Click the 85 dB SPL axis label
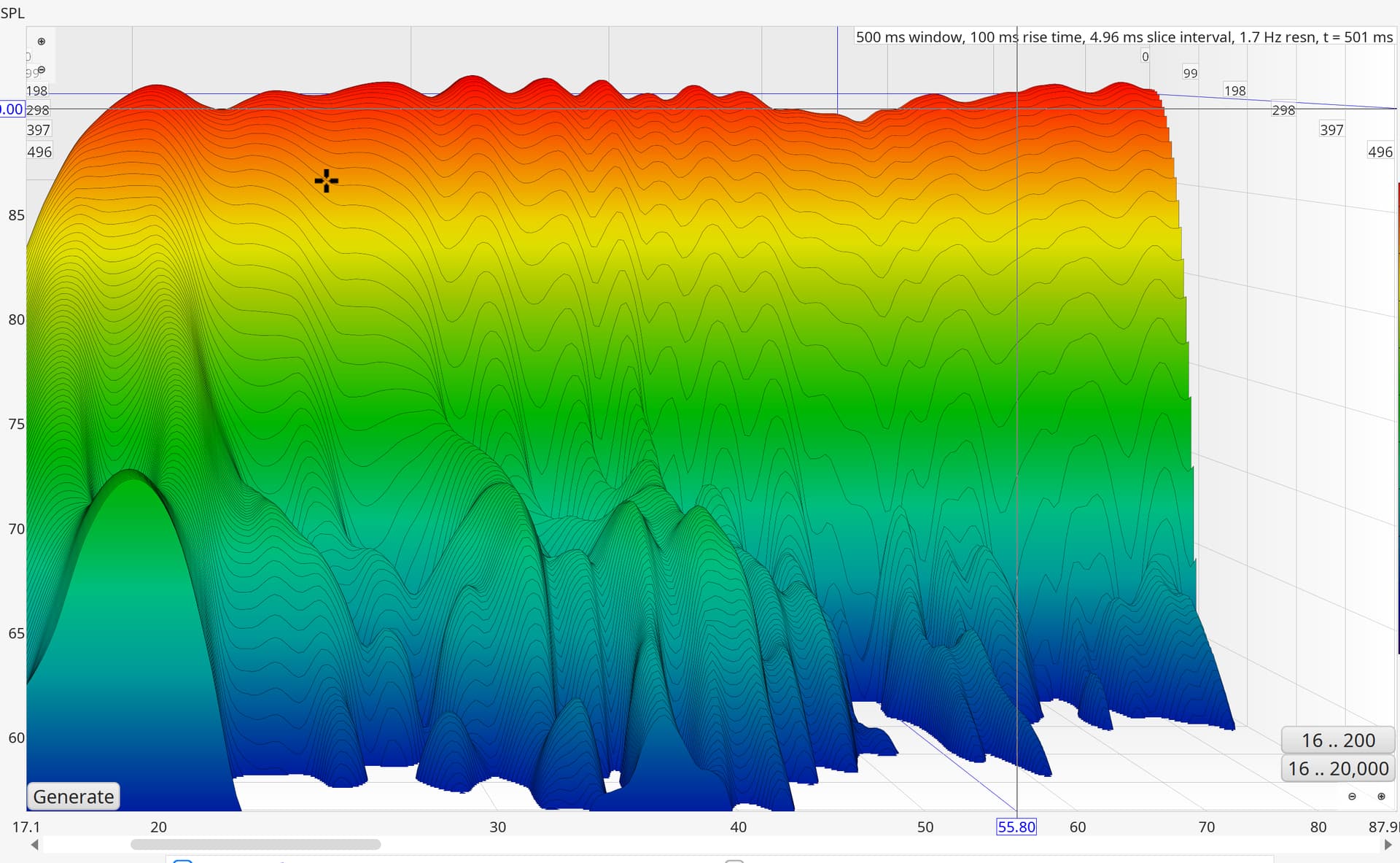Viewport: 1400px width, 863px height. pos(16,215)
